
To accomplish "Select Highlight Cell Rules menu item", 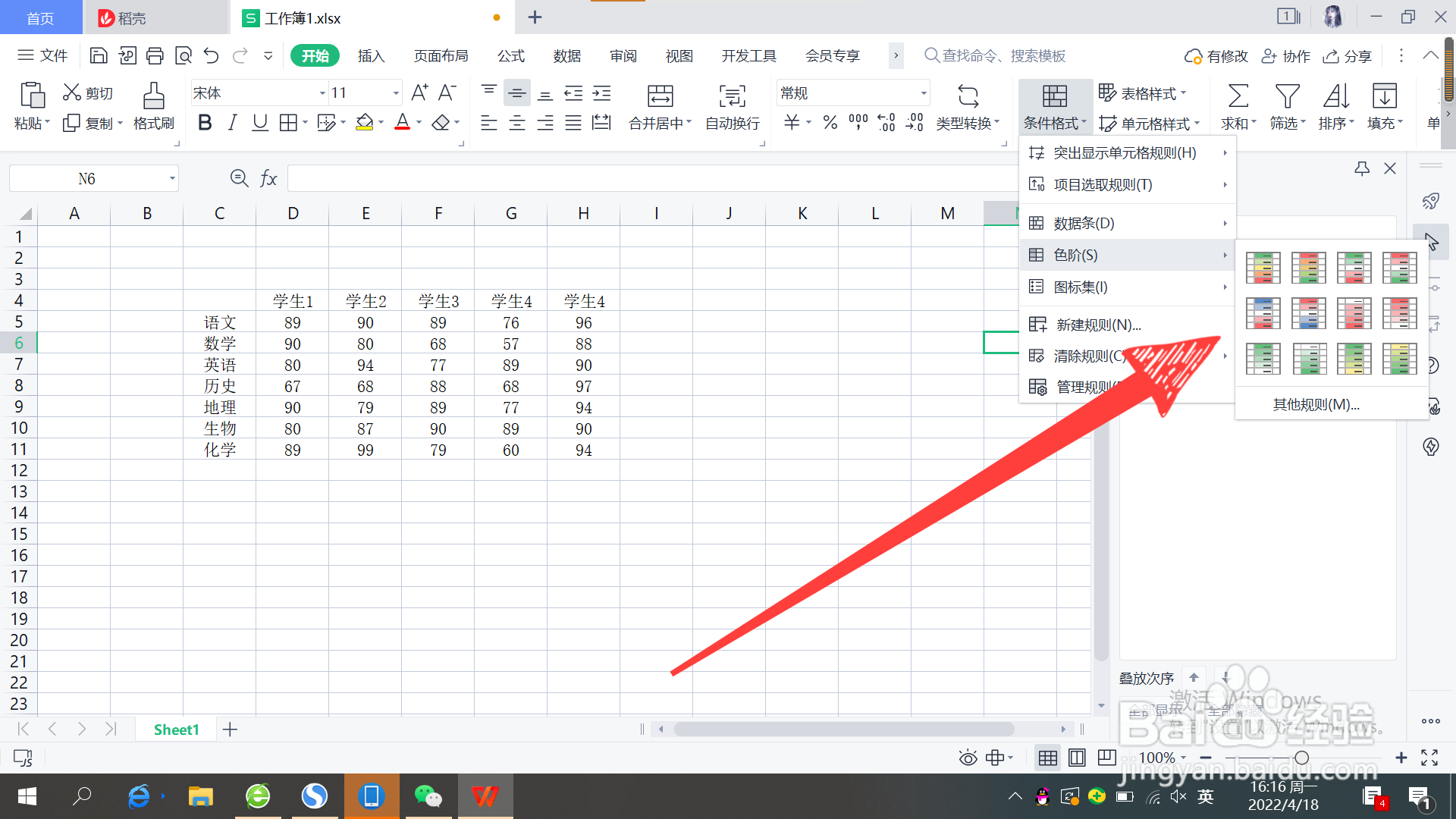I will click(1128, 153).
